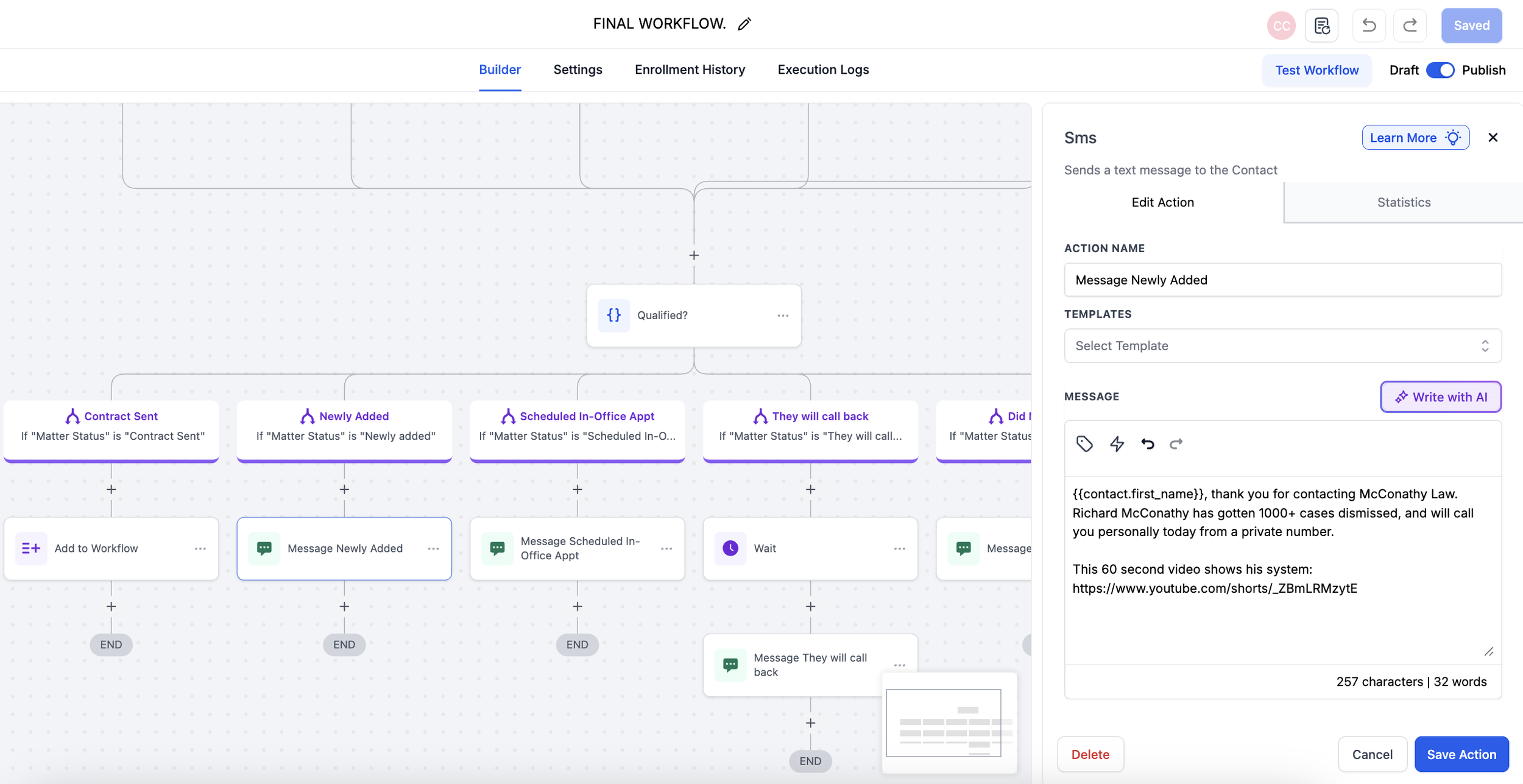
Task: Expand the branch plus below Contract Sent
Action: point(111,489)
